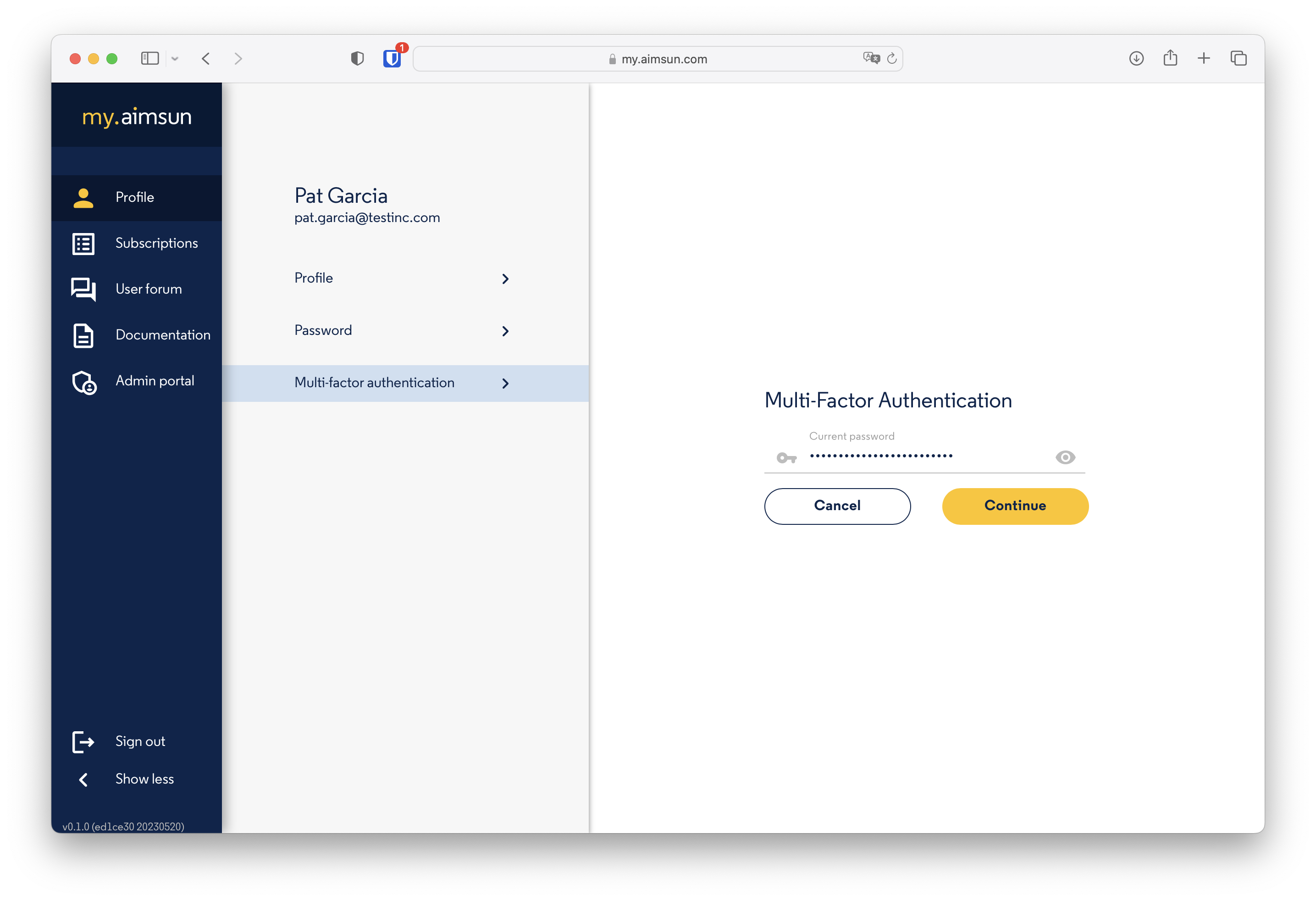Click the BitWarden extension icon in toolbar

click(393, 58)
